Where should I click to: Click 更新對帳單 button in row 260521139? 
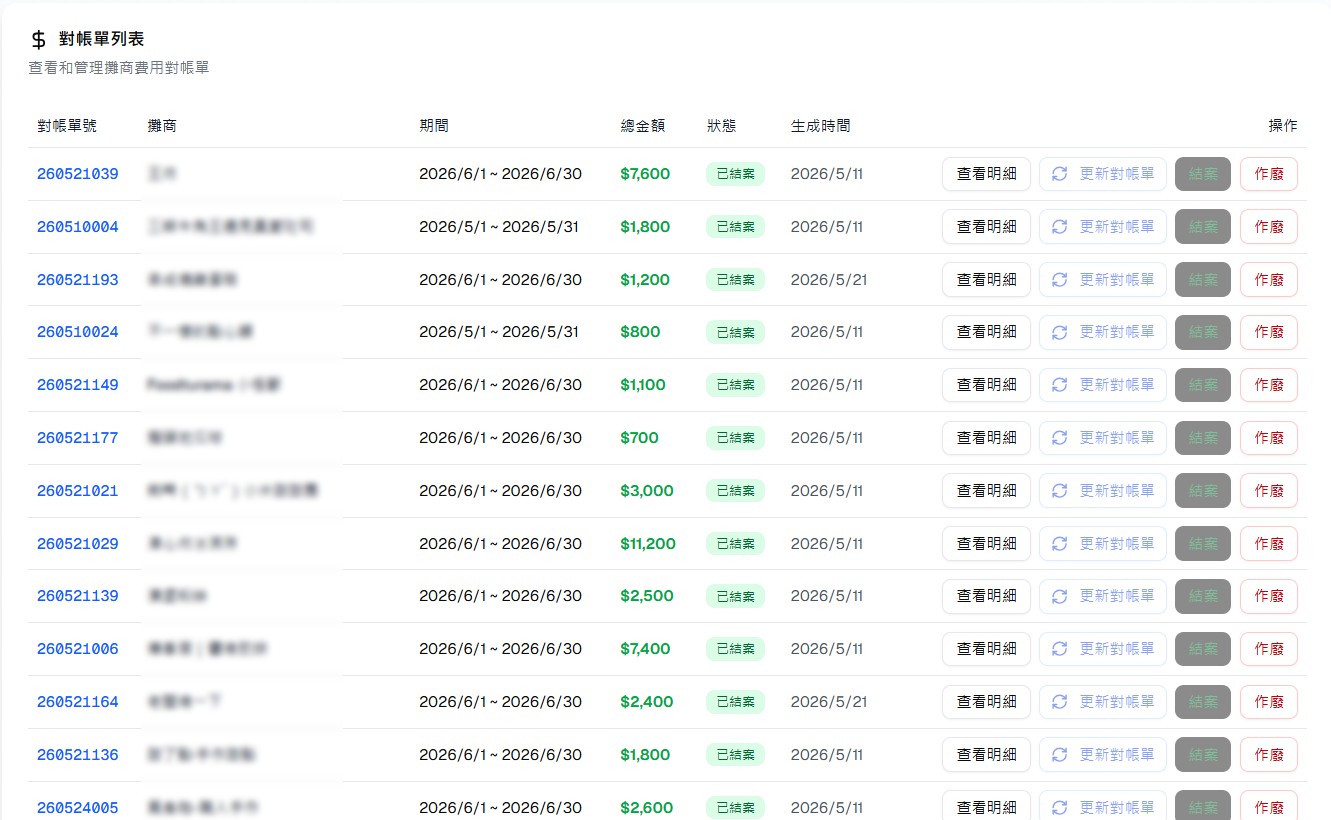[1103, 596]
